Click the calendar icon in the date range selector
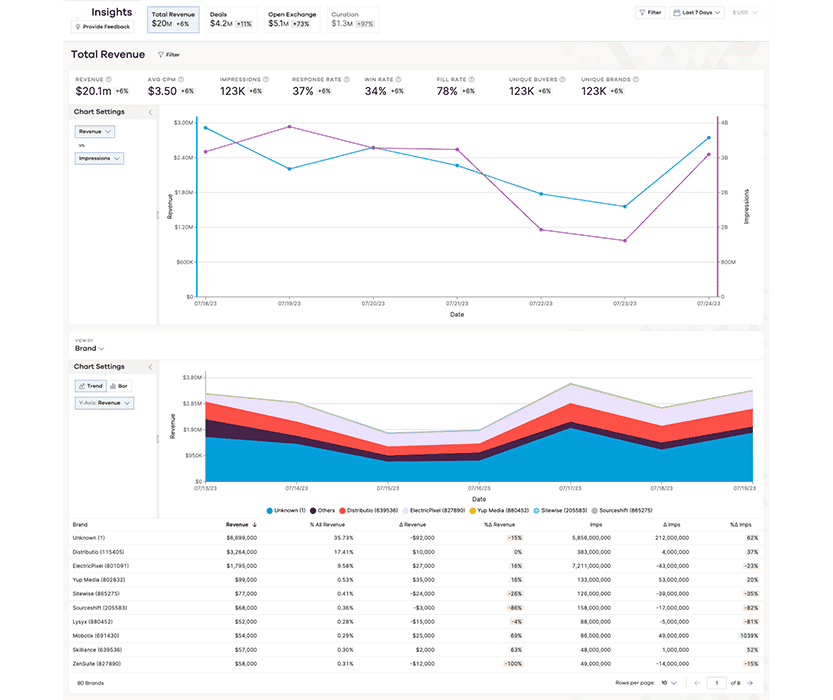 (677, 11)
